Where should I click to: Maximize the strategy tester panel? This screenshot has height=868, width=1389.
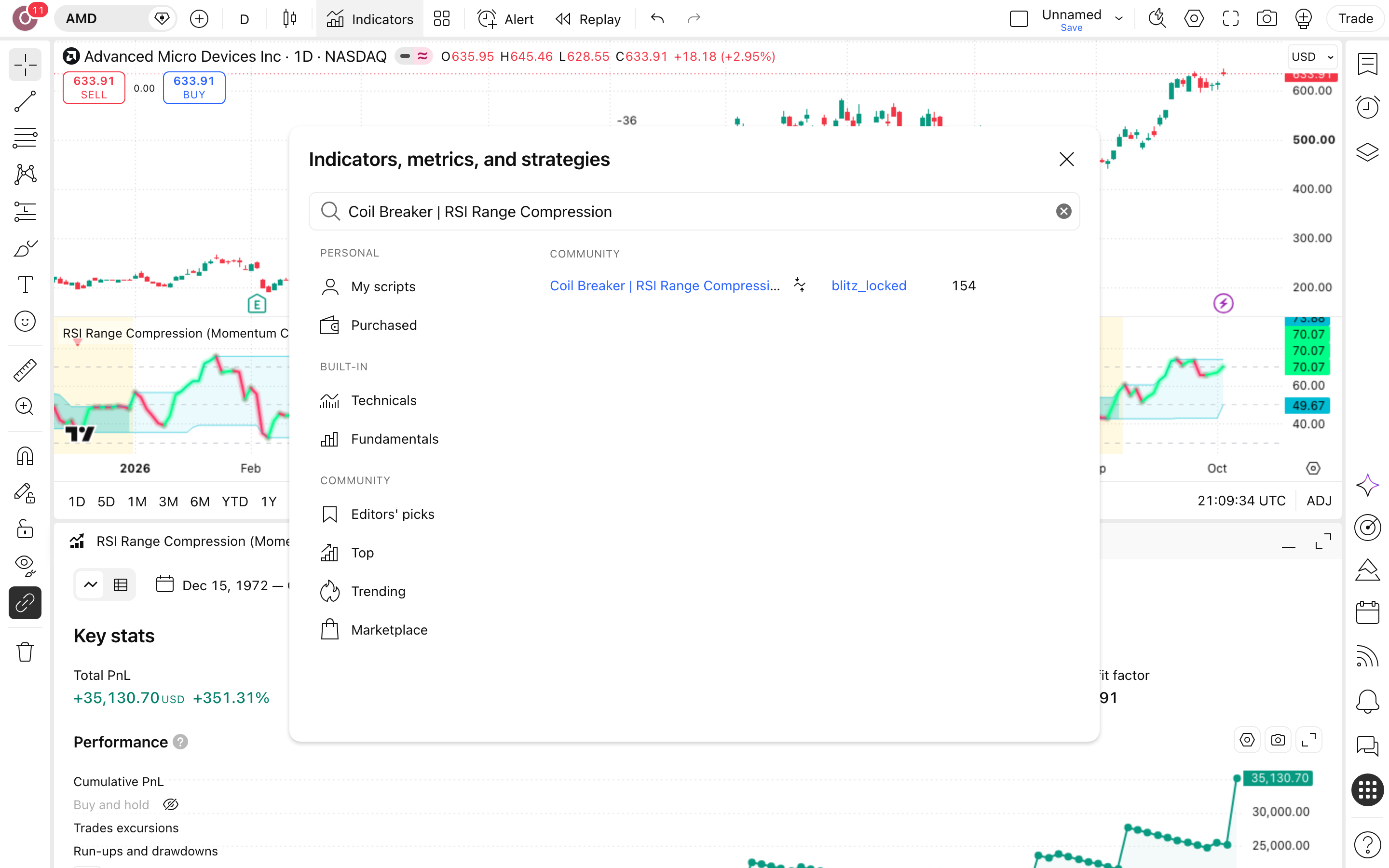click(x=1323, y=542)
